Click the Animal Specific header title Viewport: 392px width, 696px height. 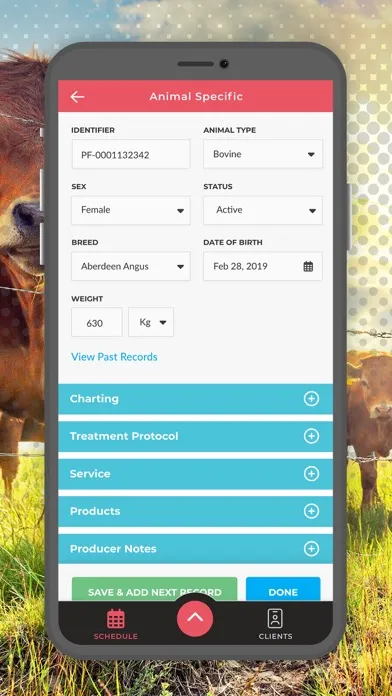click(196, 96)
